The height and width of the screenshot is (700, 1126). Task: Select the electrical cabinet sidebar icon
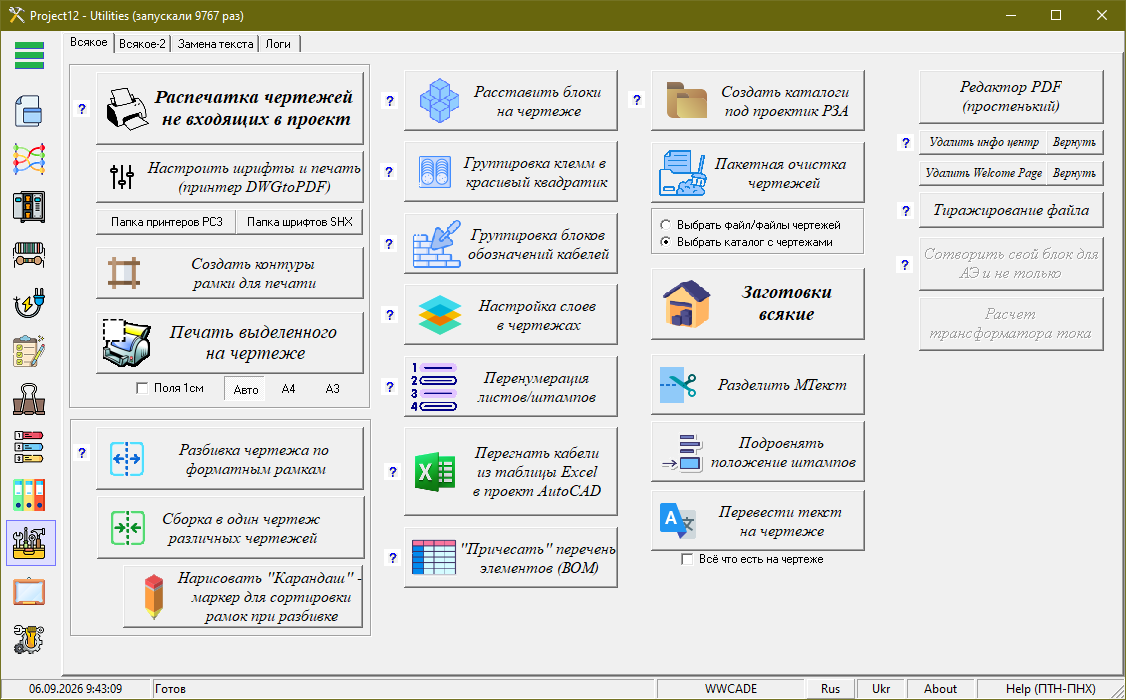click(29, 207)
